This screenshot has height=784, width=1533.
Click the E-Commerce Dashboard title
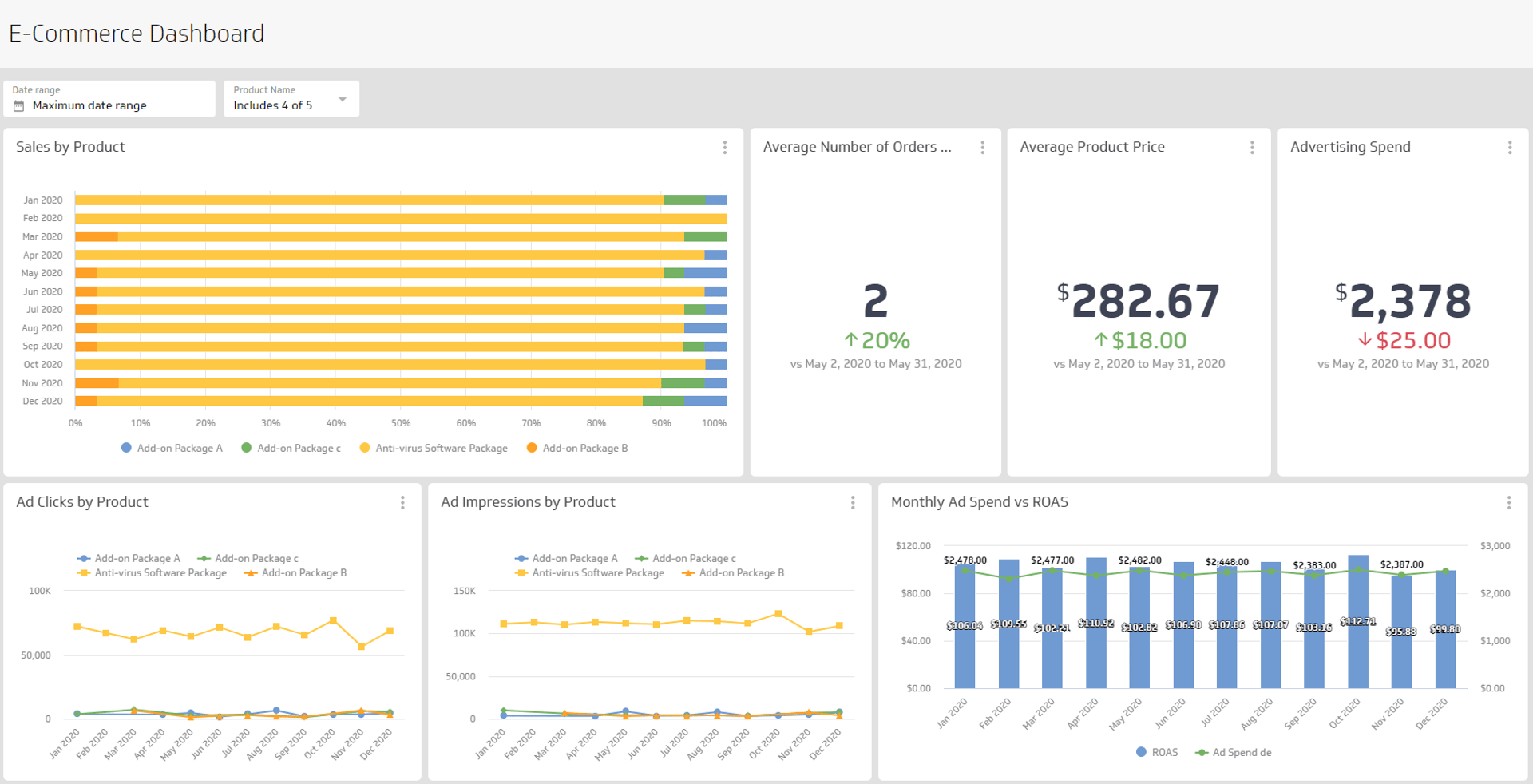point(137,34)
